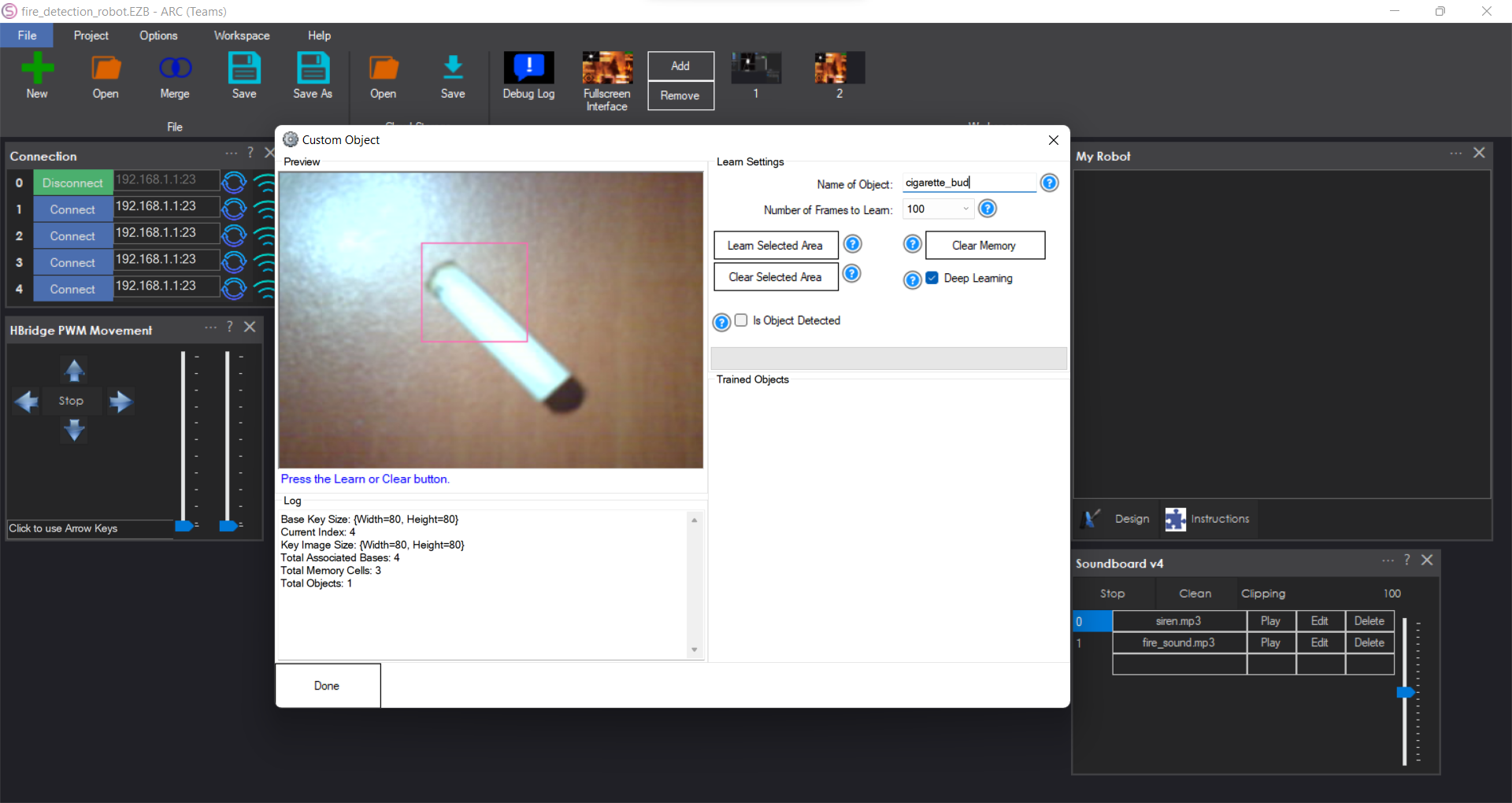Open the Number of Frames to Learn dropdown
Viewport: 1512px width, 803px height.
(965, 209)
